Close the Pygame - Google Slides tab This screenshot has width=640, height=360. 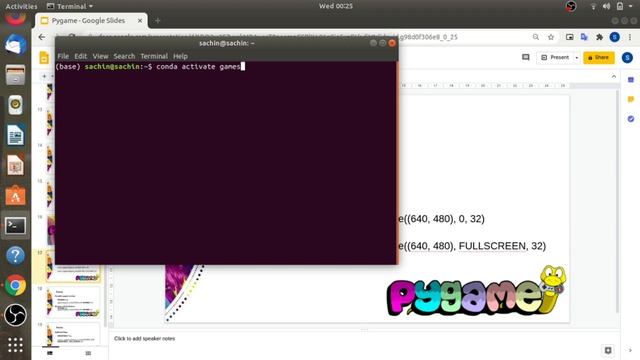click(x=140, y=20)
